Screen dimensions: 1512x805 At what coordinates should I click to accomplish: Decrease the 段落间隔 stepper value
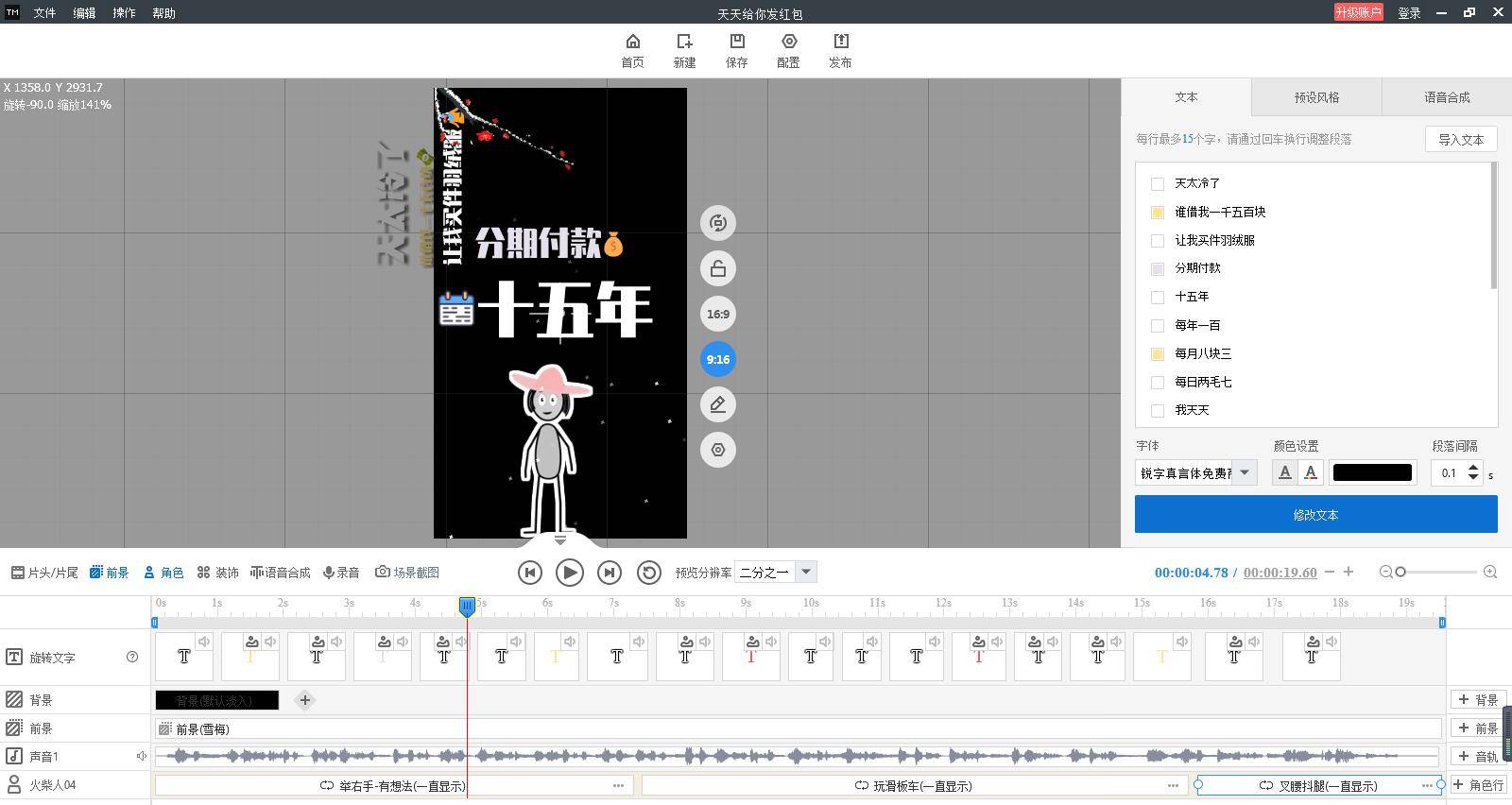[x=1473, y=478]
